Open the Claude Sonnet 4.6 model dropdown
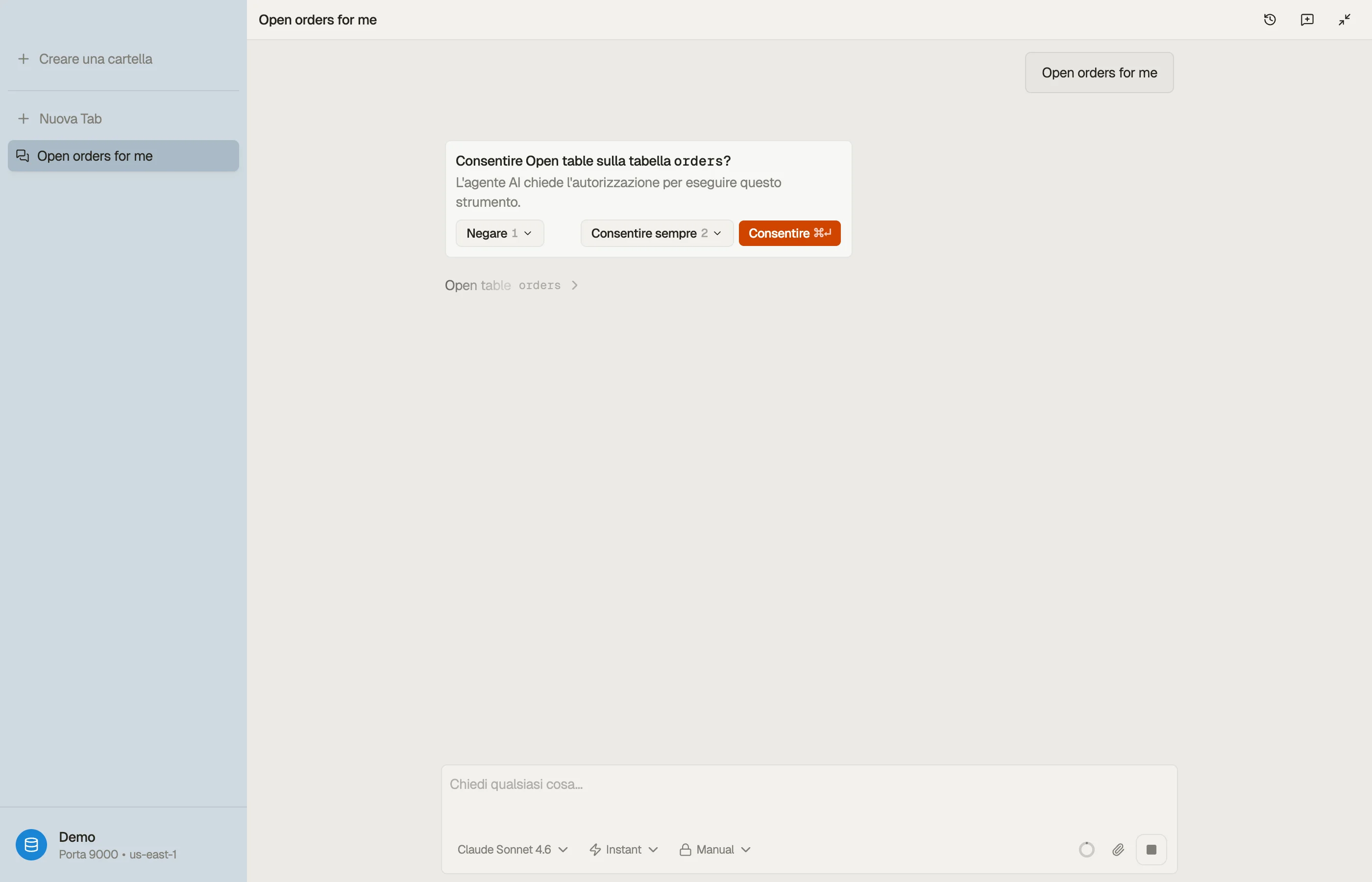The width and height of the screenshot is (1372, 882). 512,849
